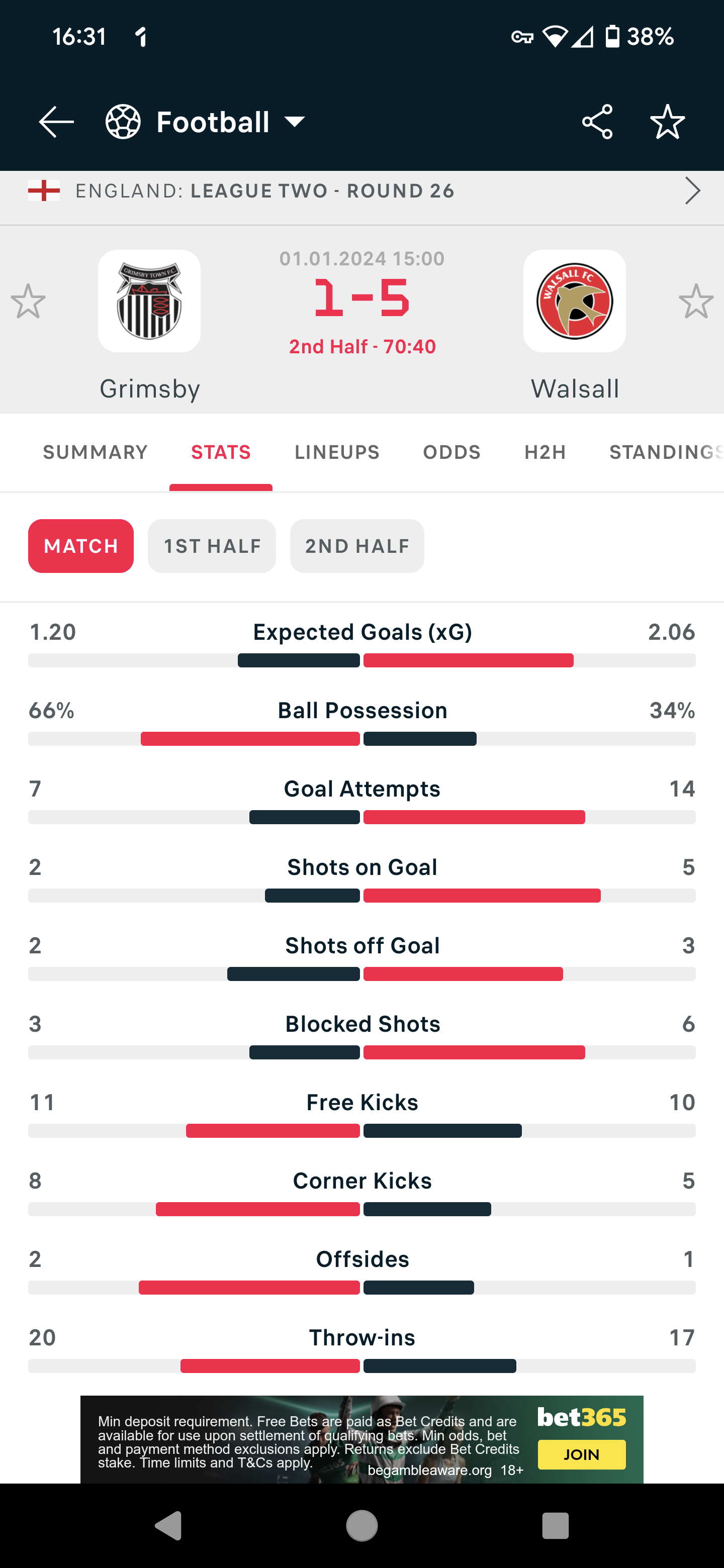The image size is (724, 1568).
Task: Open the Odds tab
Action: (x=452, y=452)
